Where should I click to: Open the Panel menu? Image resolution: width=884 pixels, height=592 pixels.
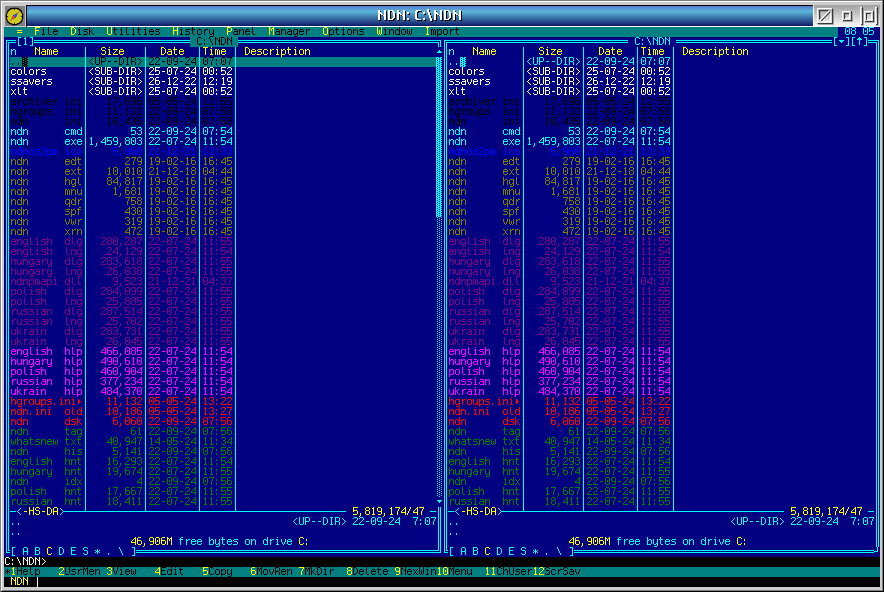[241, 32]
